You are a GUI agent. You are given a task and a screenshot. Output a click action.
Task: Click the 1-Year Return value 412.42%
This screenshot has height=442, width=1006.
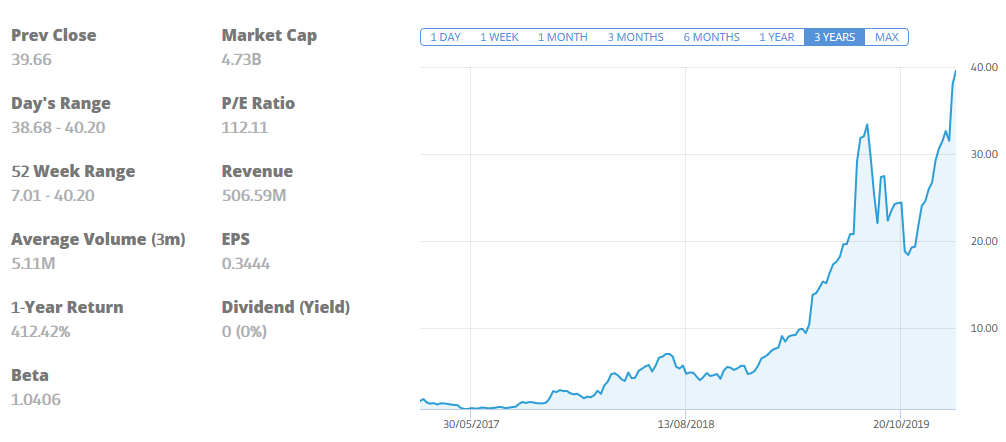coord(41,331)
